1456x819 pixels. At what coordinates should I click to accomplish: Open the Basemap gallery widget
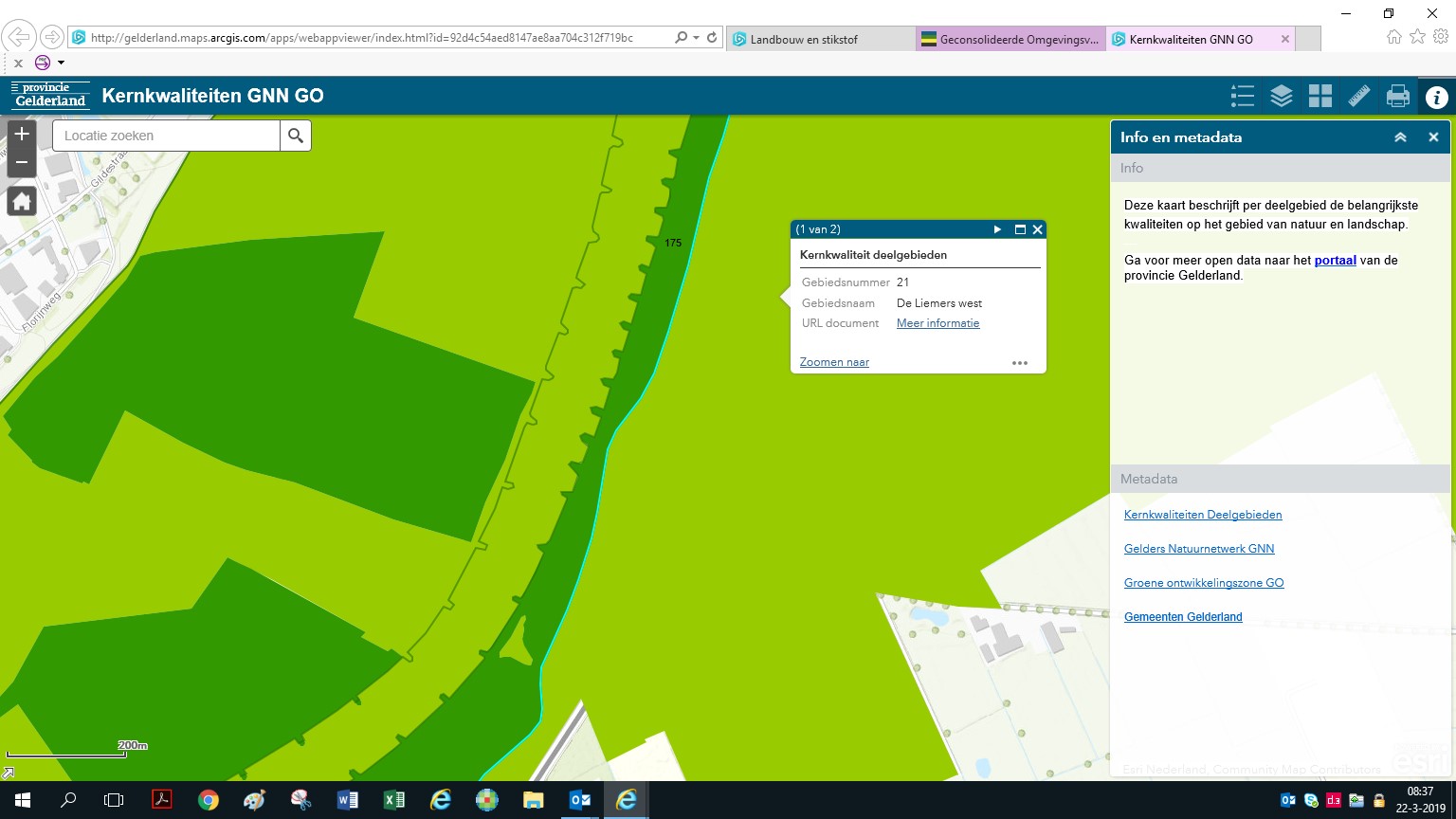click(x=1320, y=96)
